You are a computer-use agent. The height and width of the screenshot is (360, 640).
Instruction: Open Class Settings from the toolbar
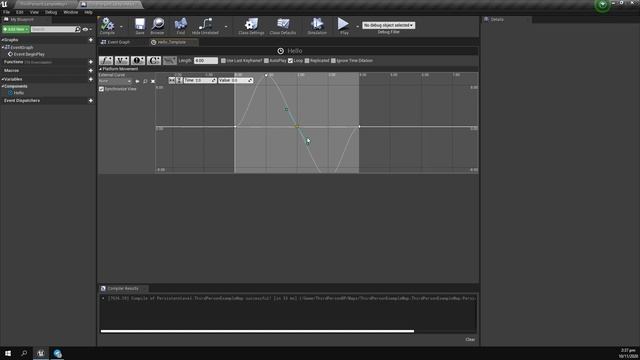pos(251,25)
